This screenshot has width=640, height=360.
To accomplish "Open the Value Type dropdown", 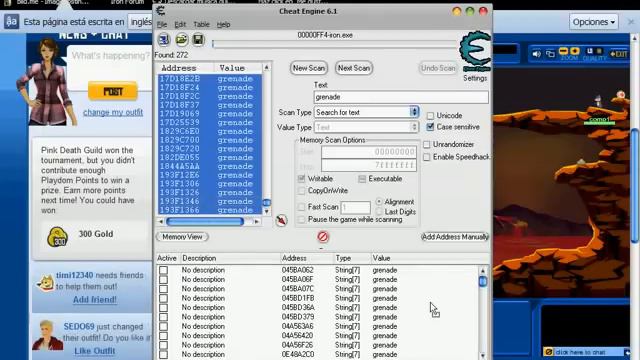I will tap(366, 127).
